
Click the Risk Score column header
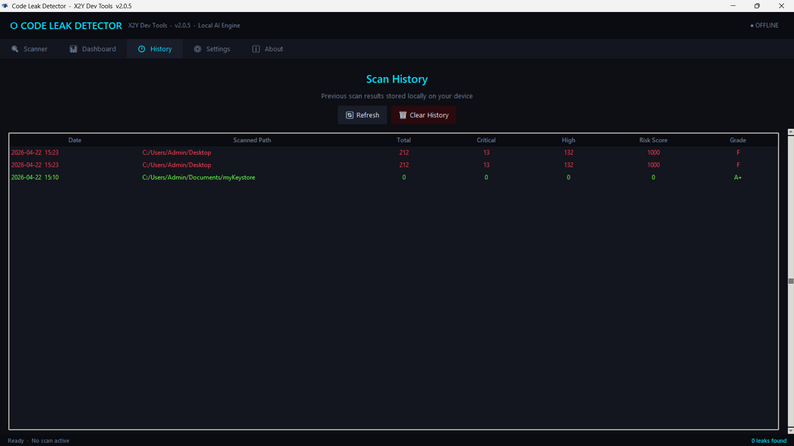pos(653,140)
